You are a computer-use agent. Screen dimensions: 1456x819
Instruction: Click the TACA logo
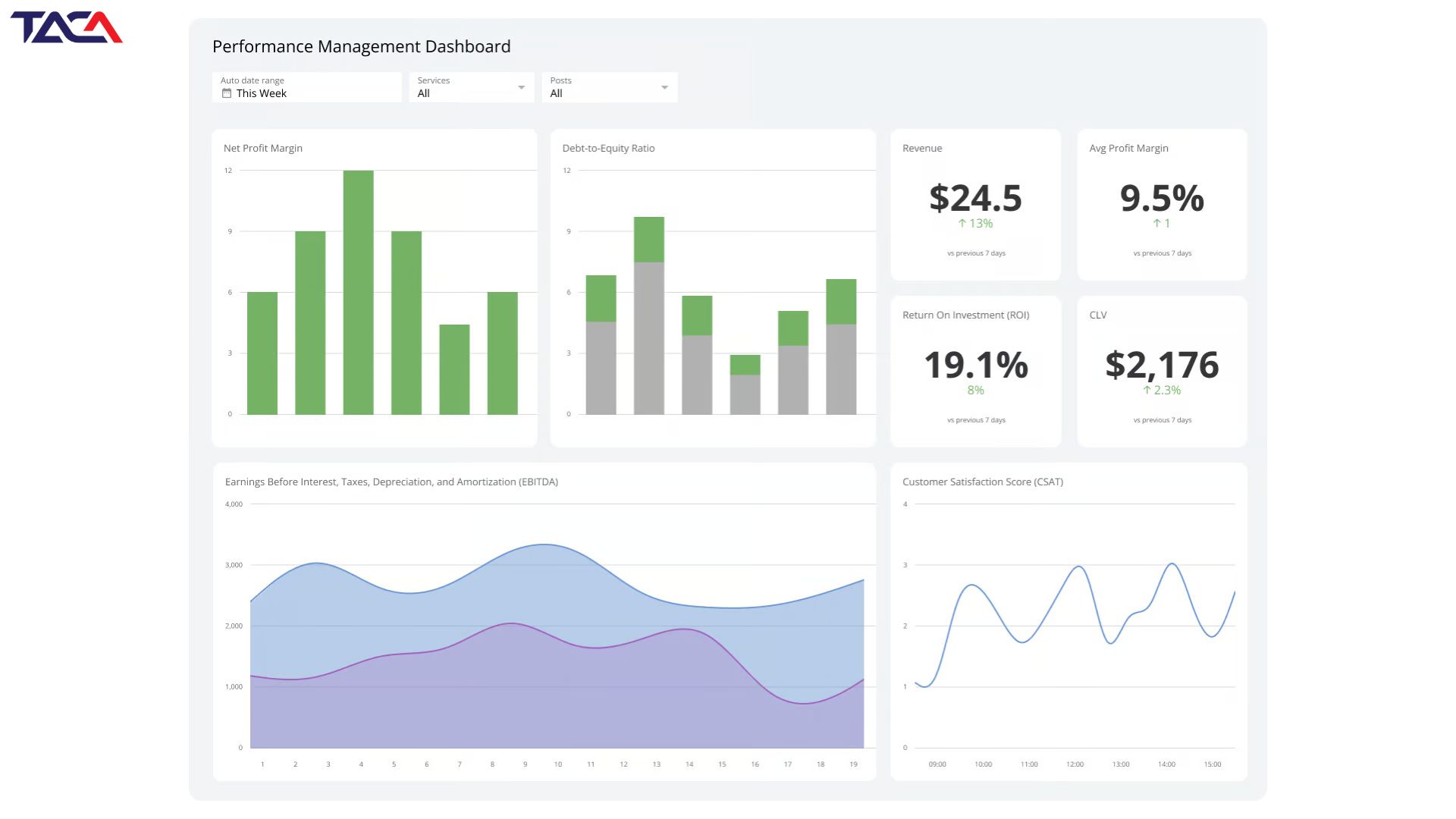coord(67,27)
